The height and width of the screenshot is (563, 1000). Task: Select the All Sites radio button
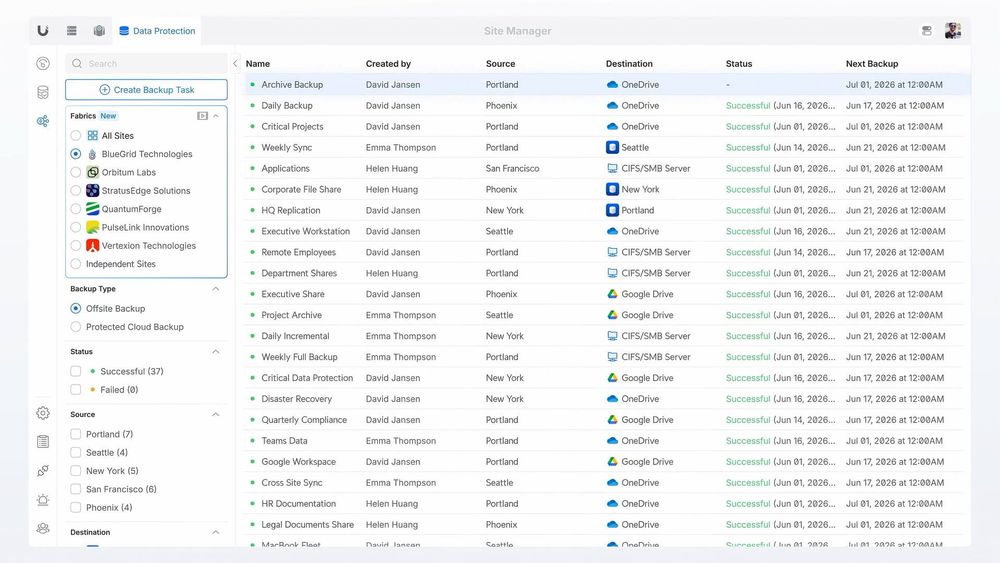point(76,136)
